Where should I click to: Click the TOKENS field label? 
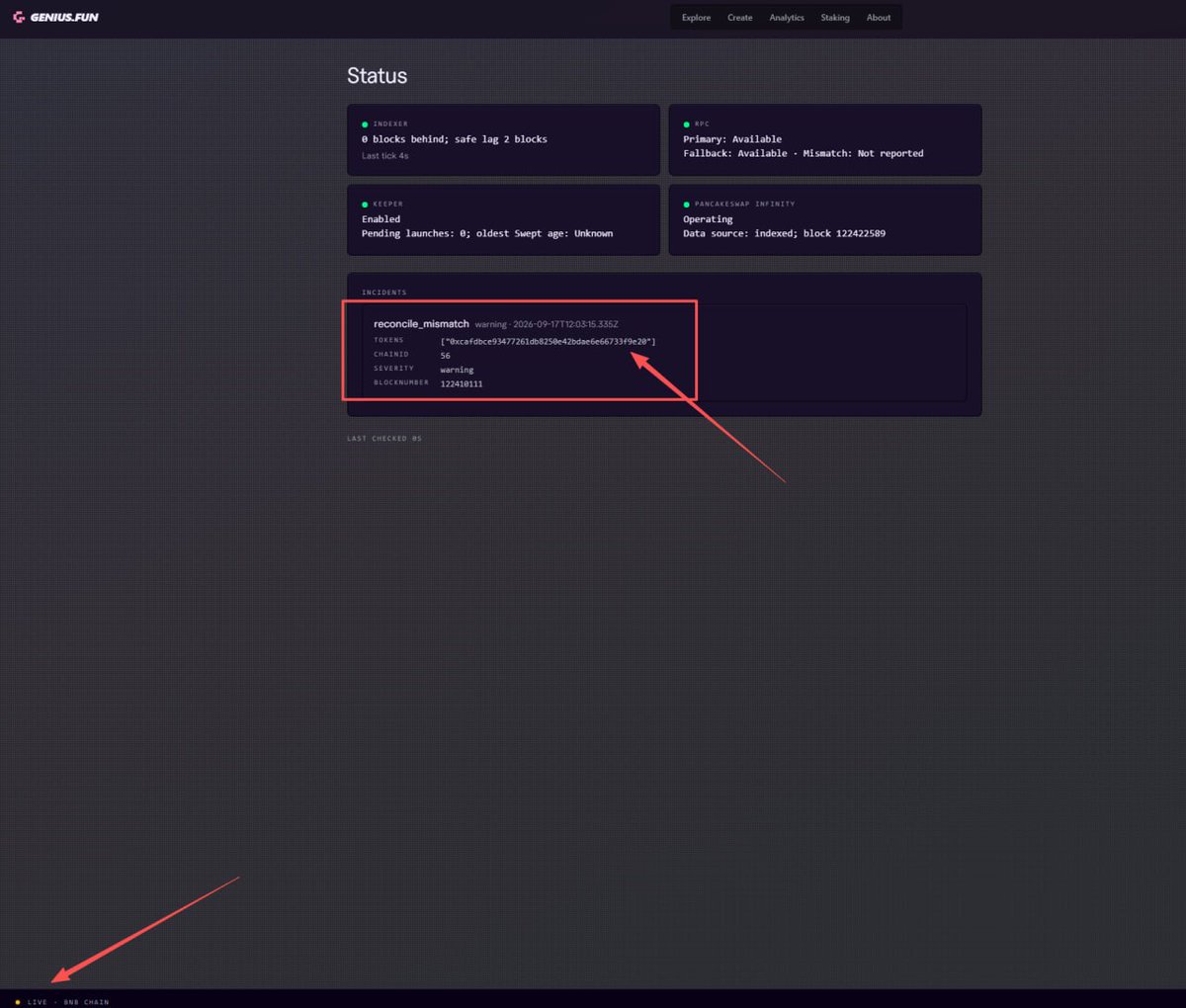click(388, 340)
